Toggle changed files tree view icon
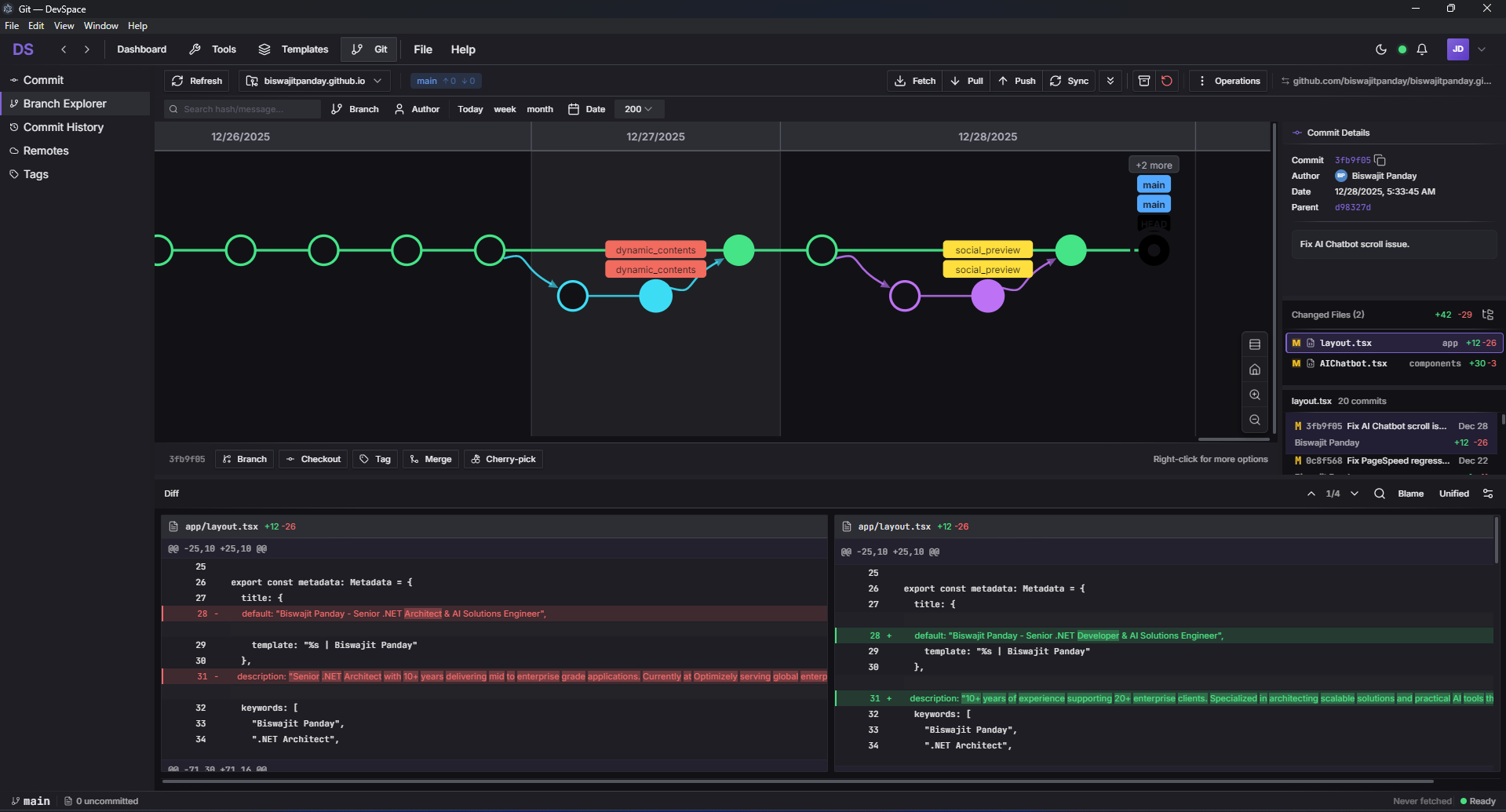Image resolution: width=1506 pixels, height=812 pixels. (x=1487, y=315)
